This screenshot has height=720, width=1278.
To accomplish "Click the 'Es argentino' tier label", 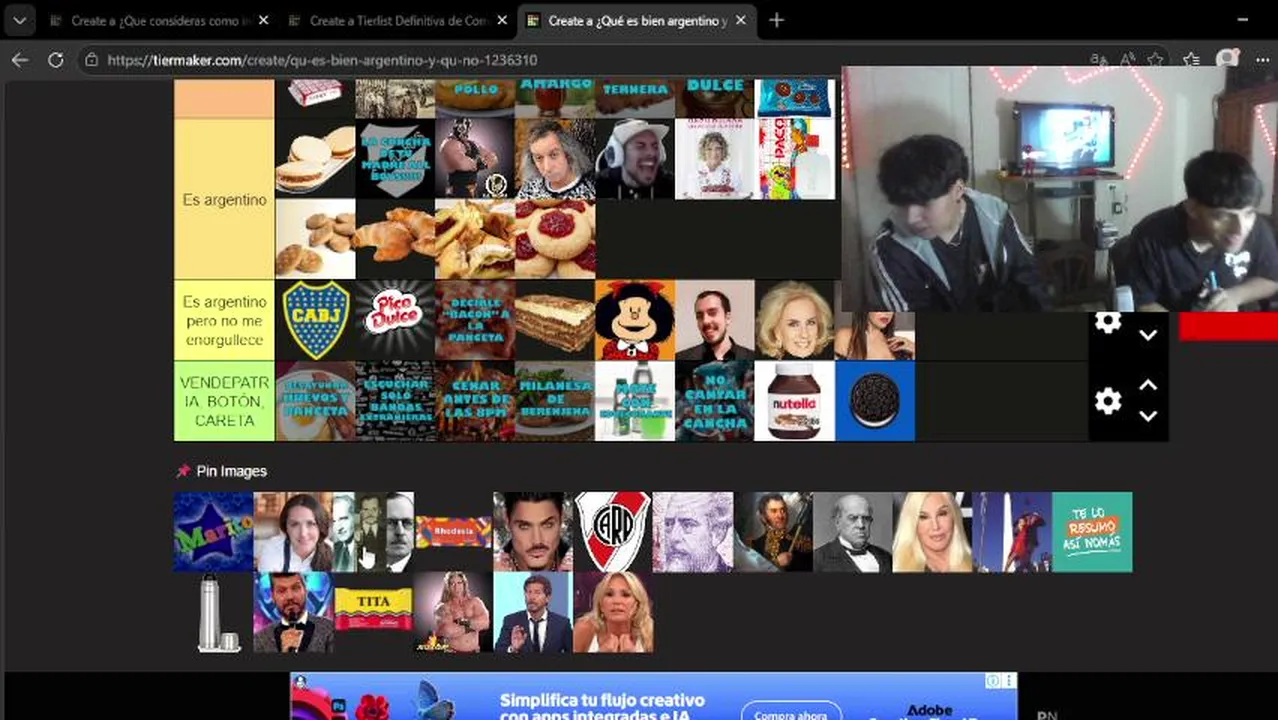I will [224, 199].
